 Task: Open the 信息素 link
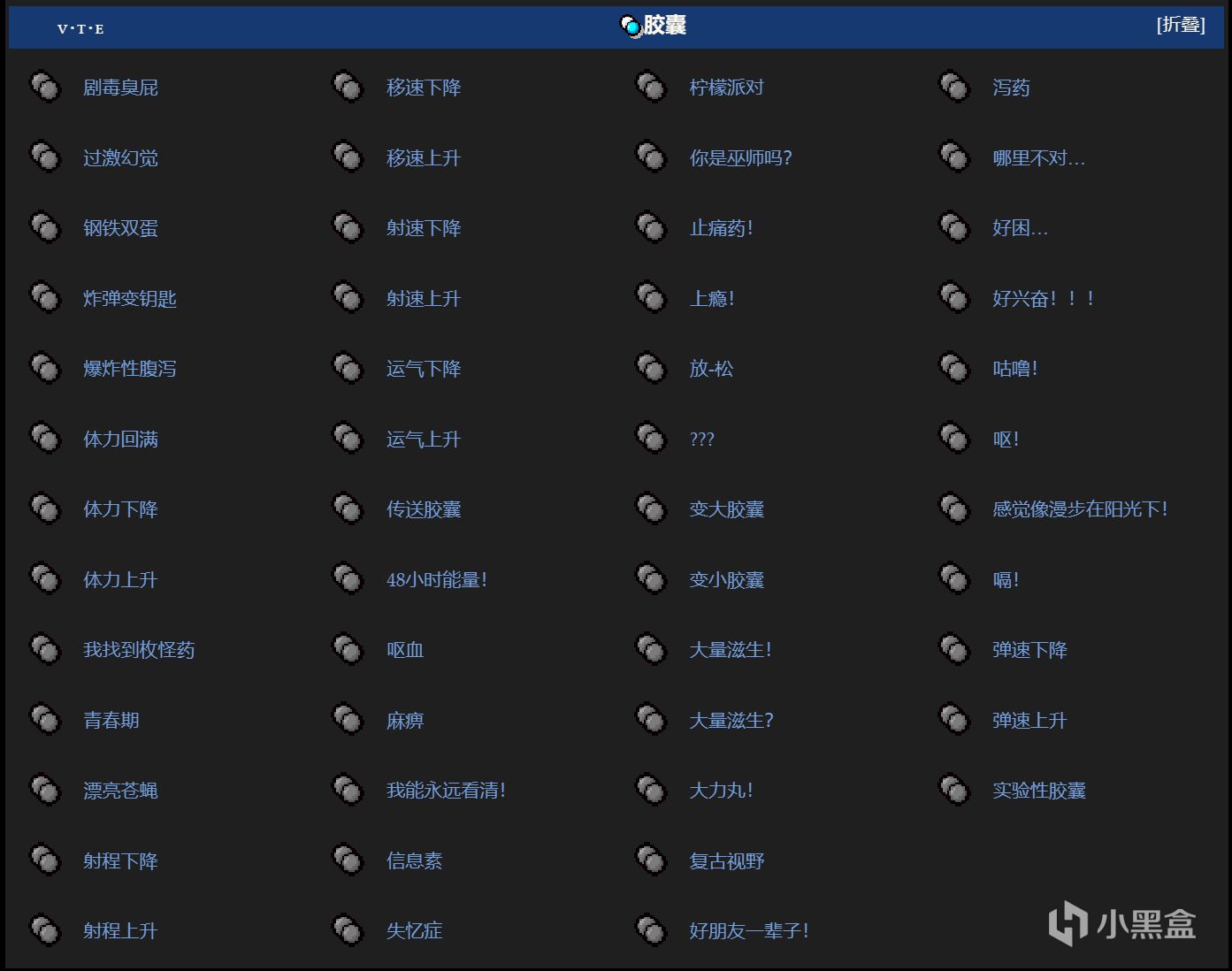(414, 861)
